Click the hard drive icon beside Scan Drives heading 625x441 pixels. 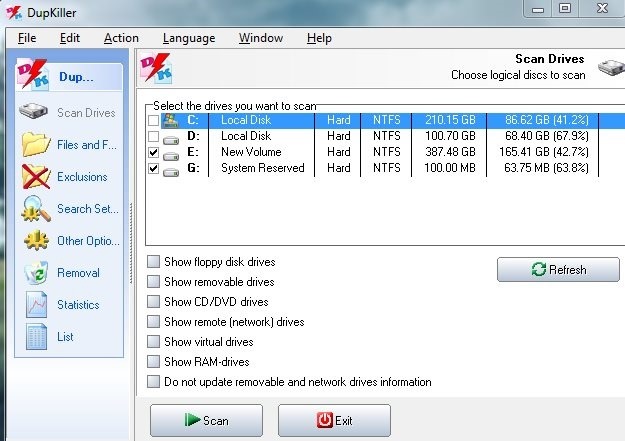tap(611, 67)
